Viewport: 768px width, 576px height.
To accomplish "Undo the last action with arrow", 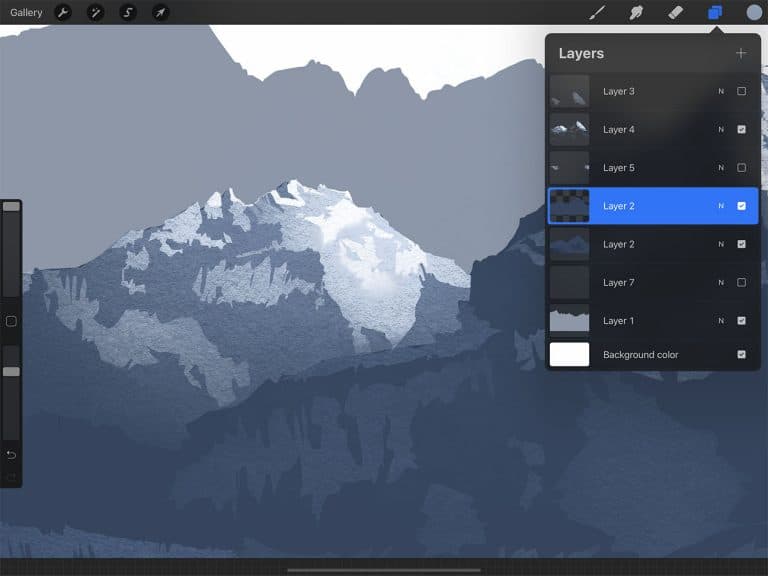I will (x=11, y=455).
